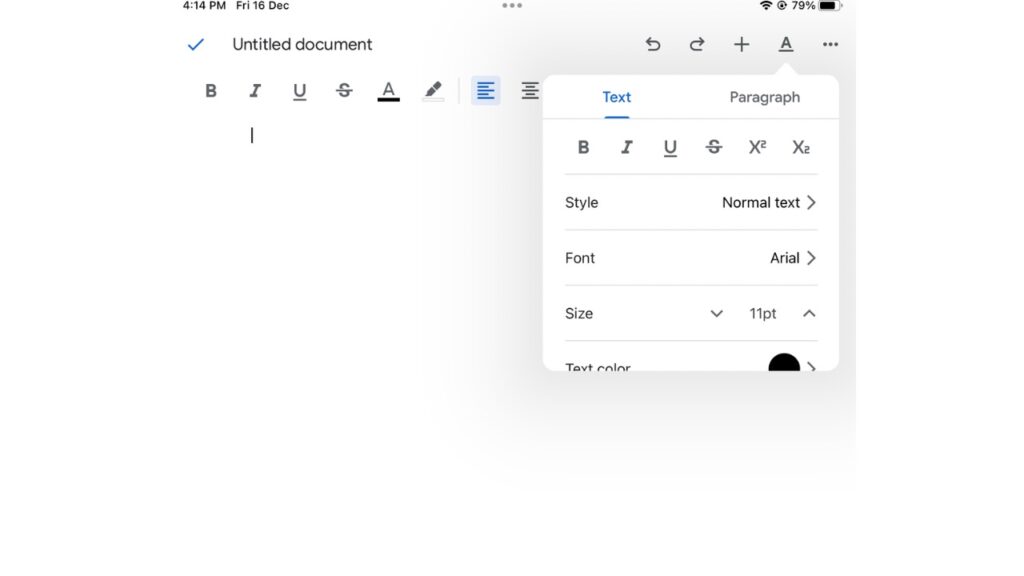Open the Font selector showing Arial
This screenshot has height=576, width=1024.
[690, 258]
